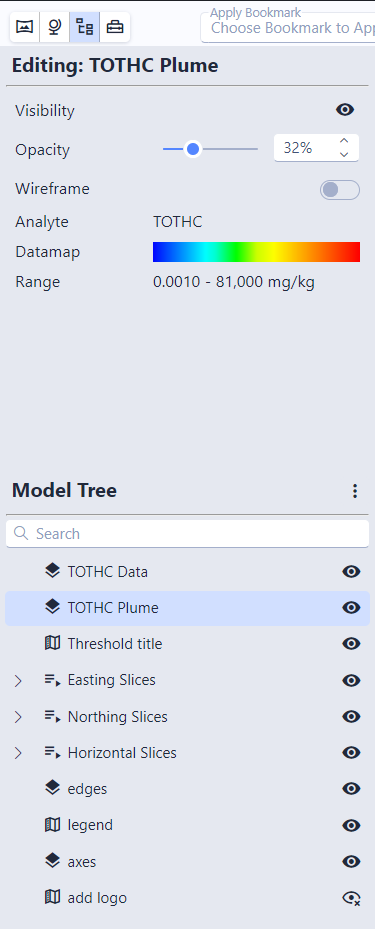This screenshot has width=375, height=929.
Task: Click the Opacity slider handle
Action: 192,149
